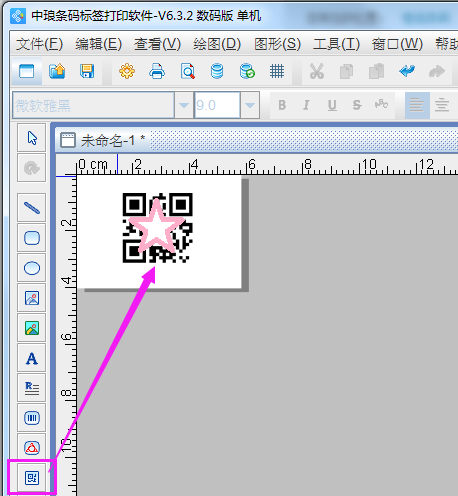
Task: Select left text alignment
Action: click(417, 106)
